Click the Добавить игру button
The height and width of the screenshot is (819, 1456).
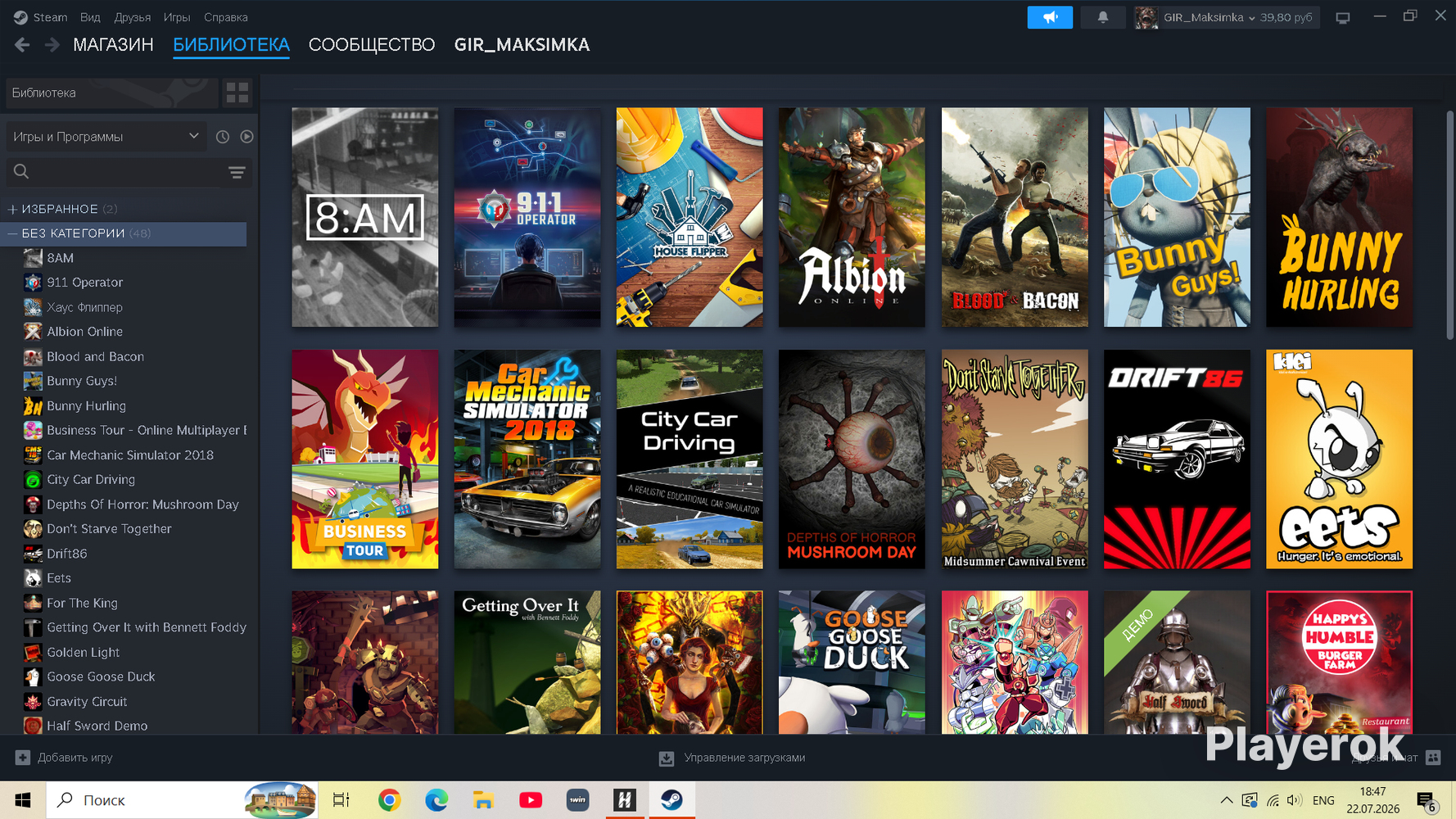point(65,758)
